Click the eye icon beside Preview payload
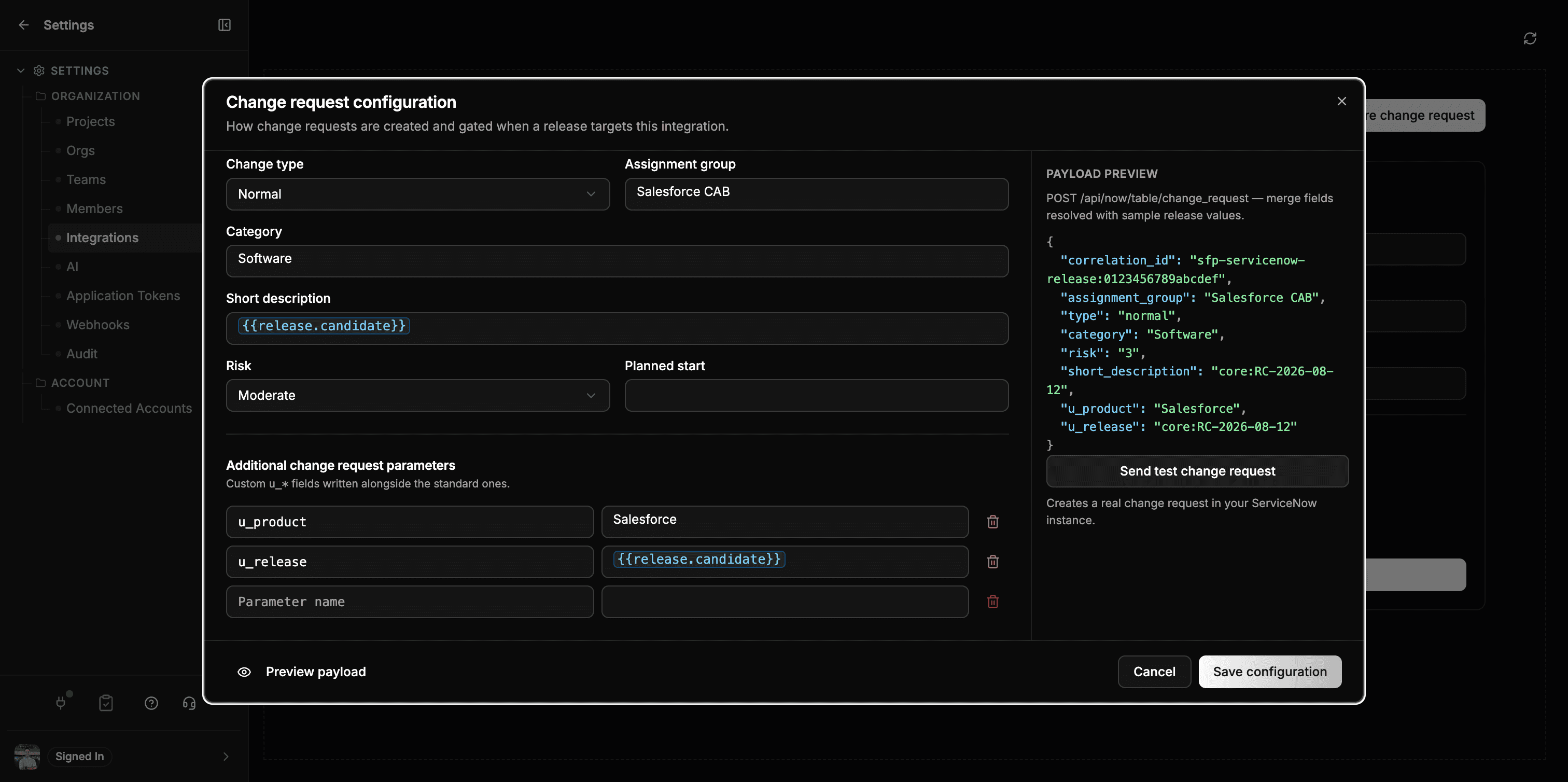This screenshot has height=782, width=1568. (x=244, y=672)
